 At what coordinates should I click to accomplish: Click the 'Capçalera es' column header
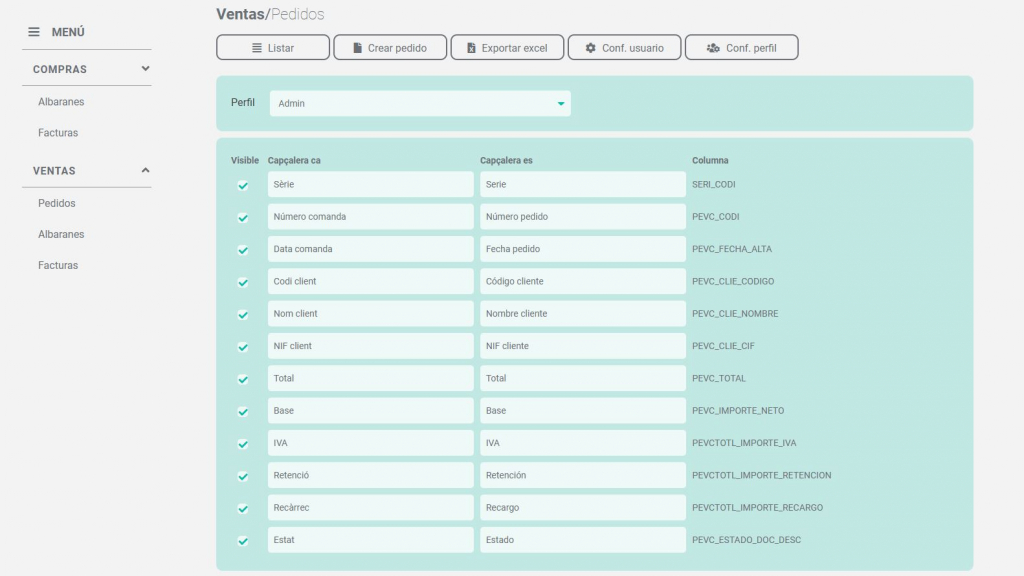point(506,160)
